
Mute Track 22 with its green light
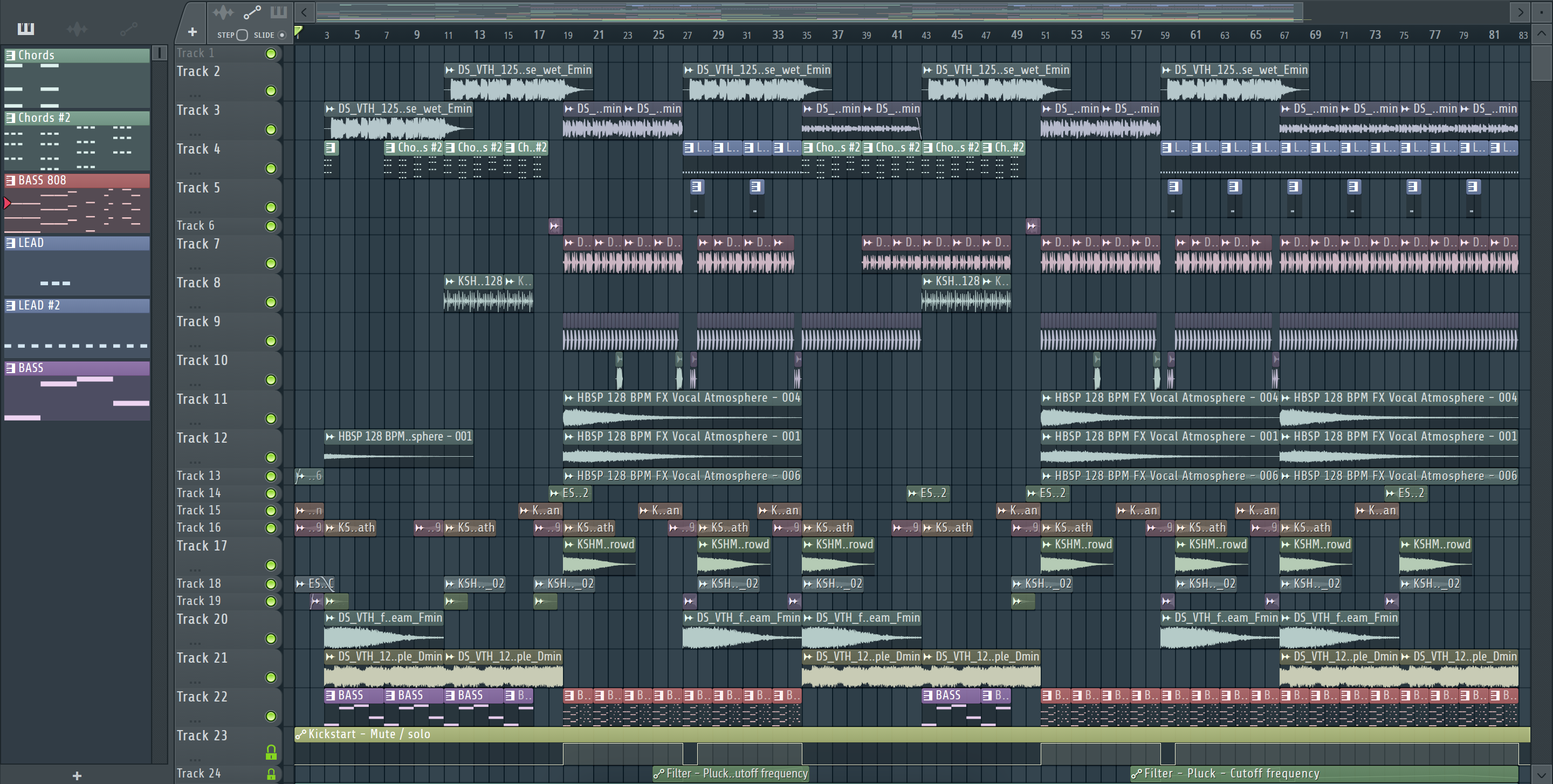(x=271, y=717)
